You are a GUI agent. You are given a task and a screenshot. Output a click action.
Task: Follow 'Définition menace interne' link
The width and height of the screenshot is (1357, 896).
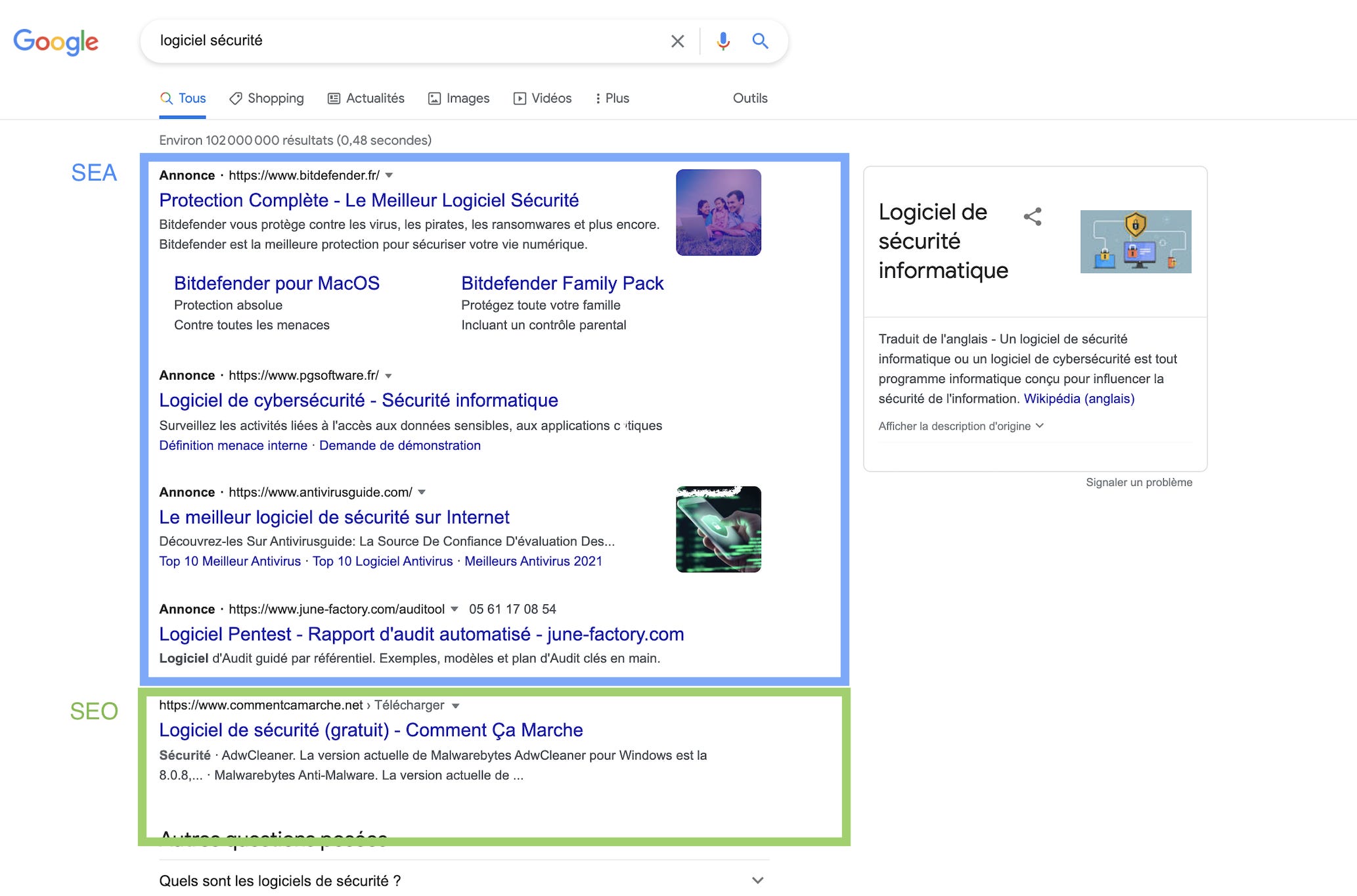tap(233, 445)
